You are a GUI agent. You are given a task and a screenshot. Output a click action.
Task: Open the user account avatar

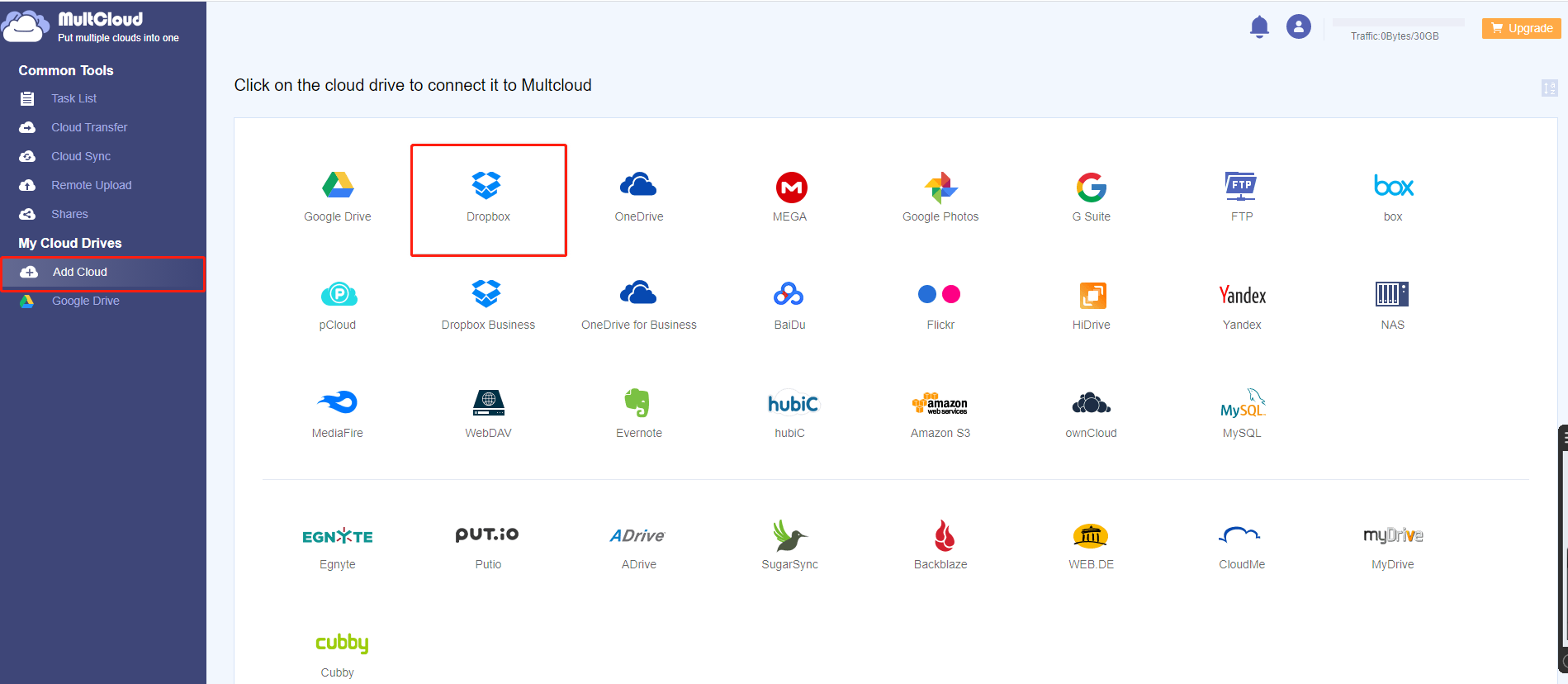point(1298,27)
